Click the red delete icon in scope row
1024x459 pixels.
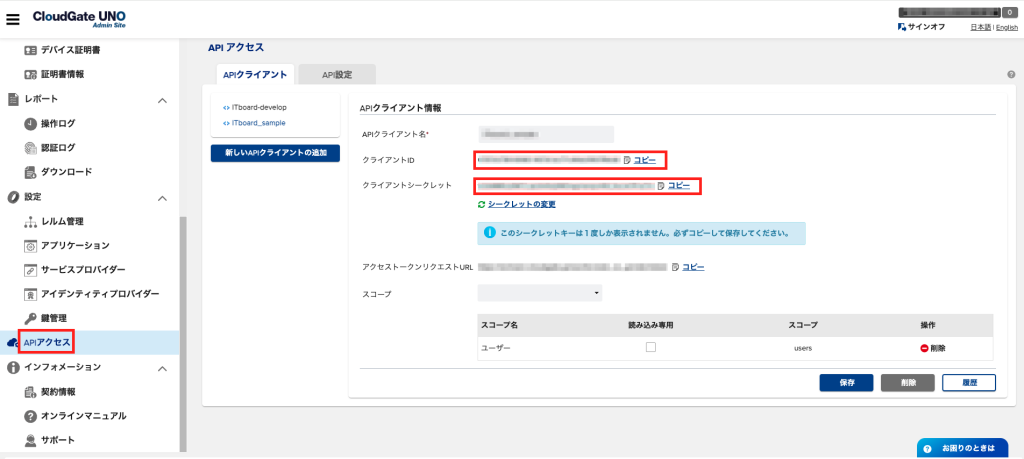pos(924,348)
